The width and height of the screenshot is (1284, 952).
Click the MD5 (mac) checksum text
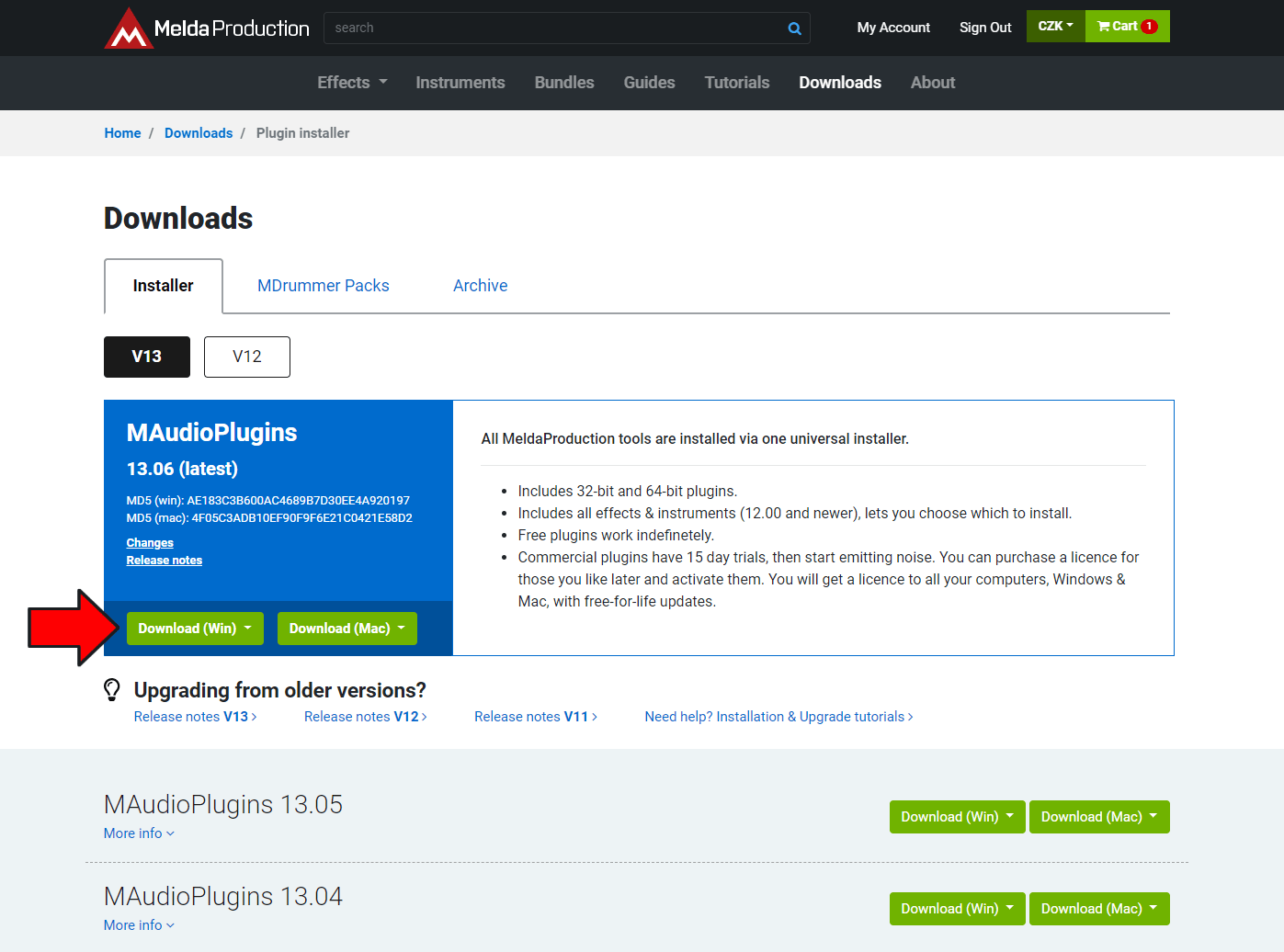pos(269,518)
